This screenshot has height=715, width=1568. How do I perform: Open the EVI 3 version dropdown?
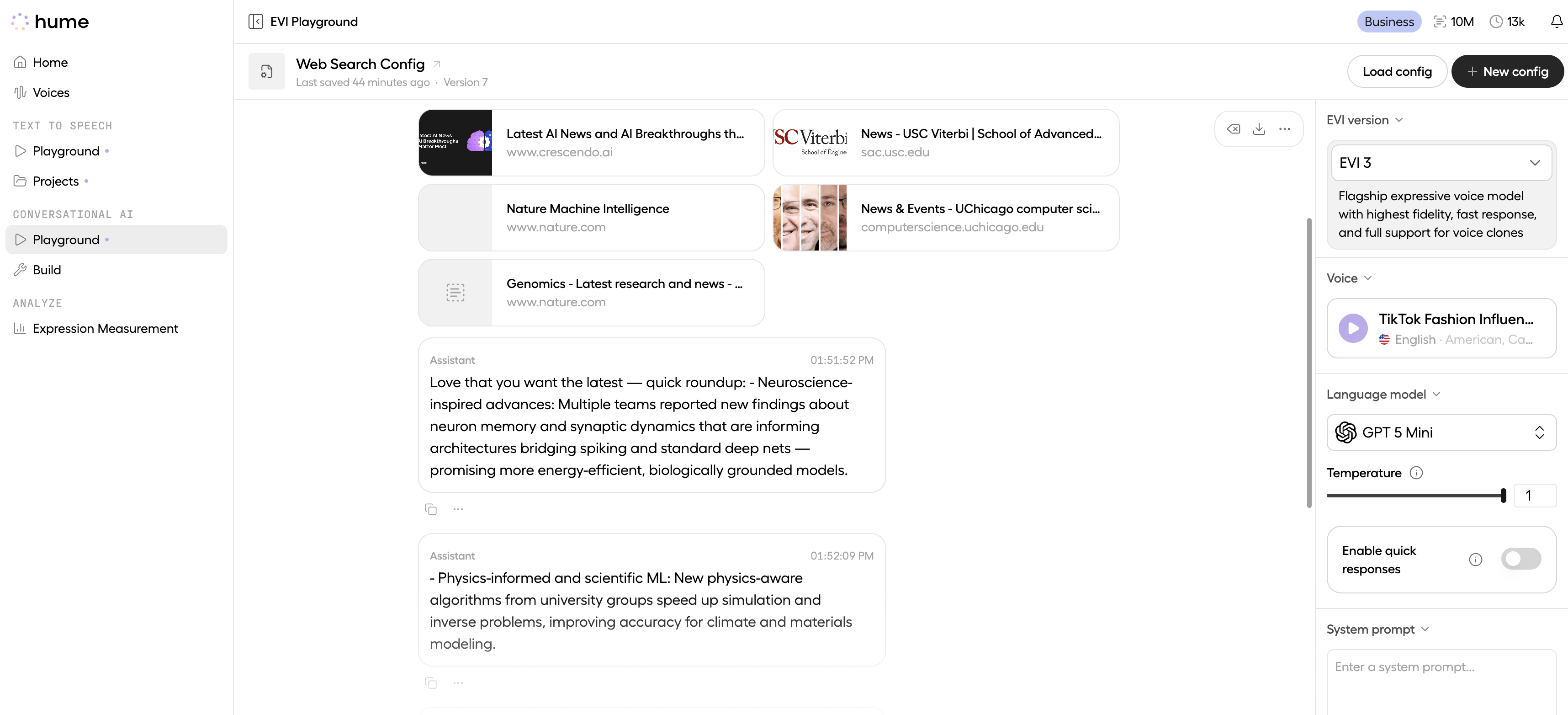tap(1440, 163)
